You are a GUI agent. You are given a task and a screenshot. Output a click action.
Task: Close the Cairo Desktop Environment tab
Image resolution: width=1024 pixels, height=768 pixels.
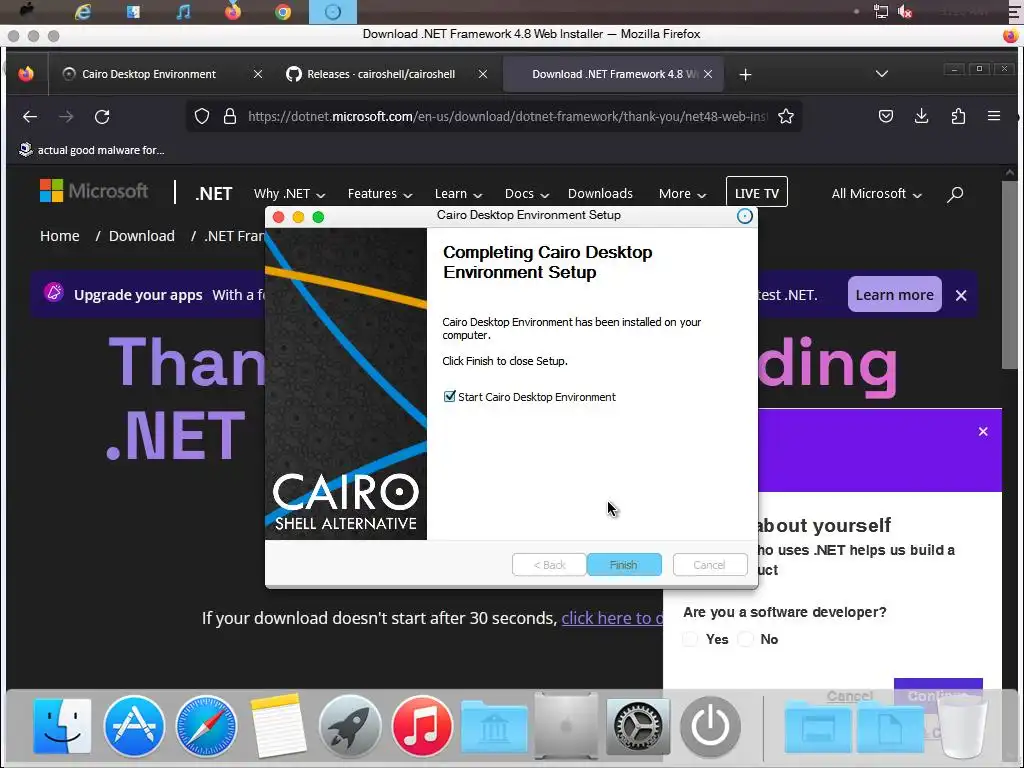(x=258, y=74)
